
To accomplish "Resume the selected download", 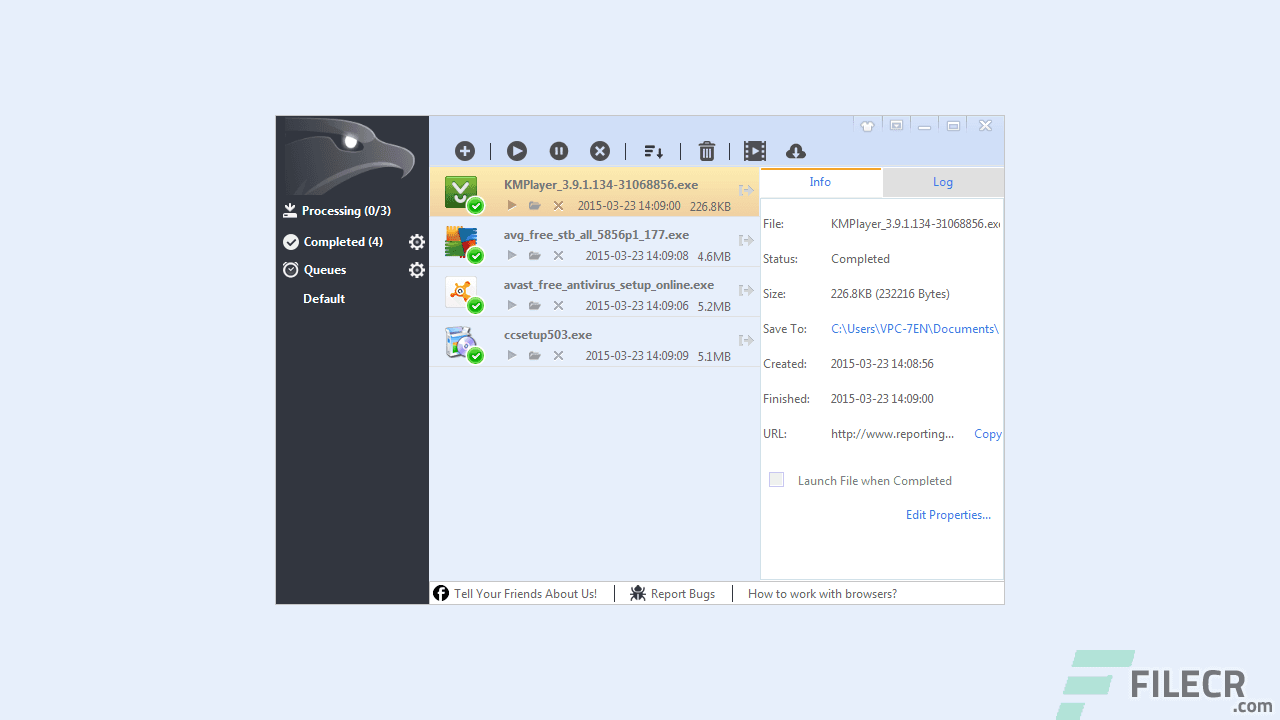I will [x=516, y=150].
